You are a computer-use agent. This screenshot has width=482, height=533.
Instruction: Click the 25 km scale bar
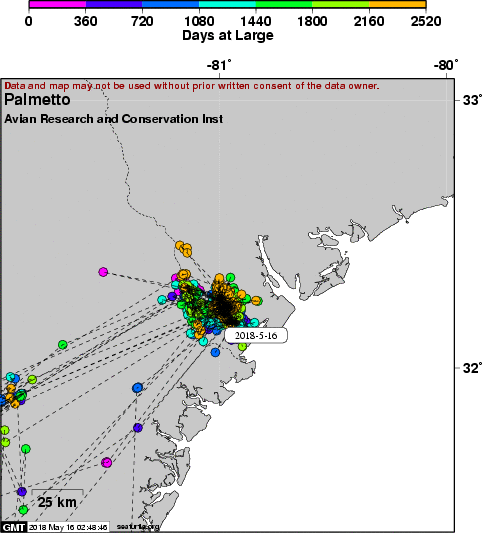click(x=57, y=499)
